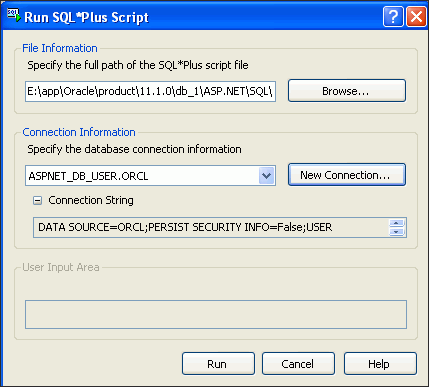Click the New Connection... button

(347, 175)
